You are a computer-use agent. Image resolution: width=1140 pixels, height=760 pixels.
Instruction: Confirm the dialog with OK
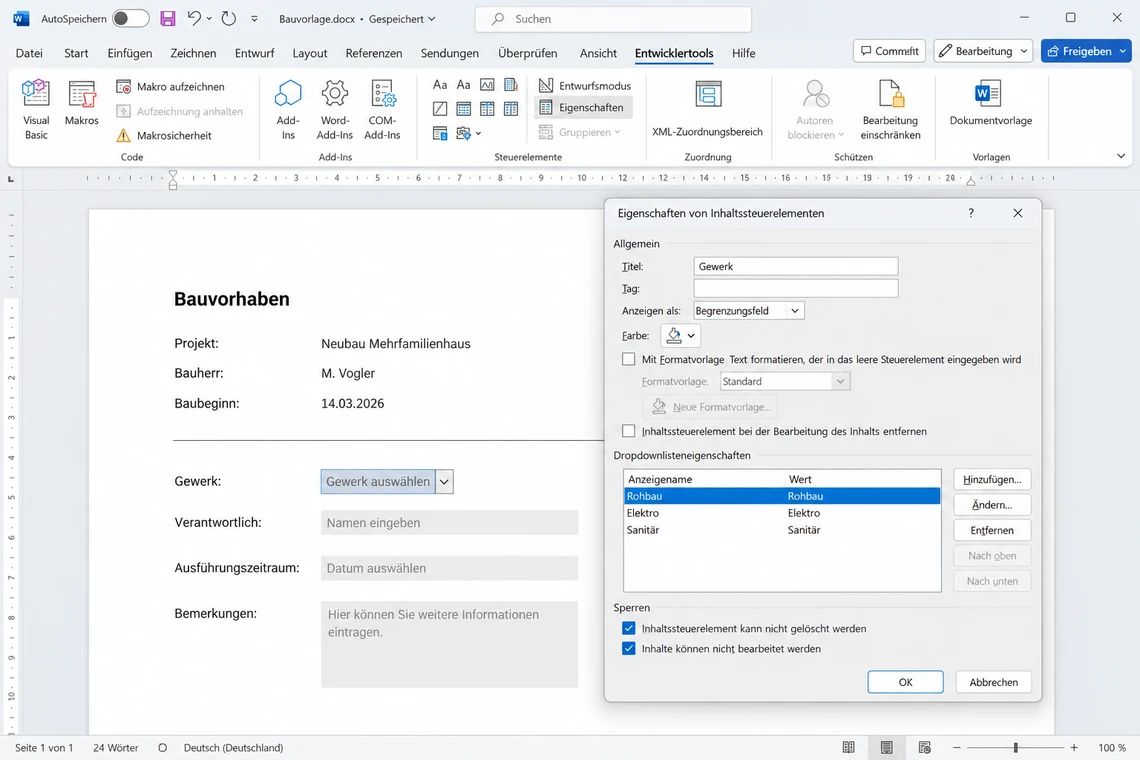(x=905, y=682)
